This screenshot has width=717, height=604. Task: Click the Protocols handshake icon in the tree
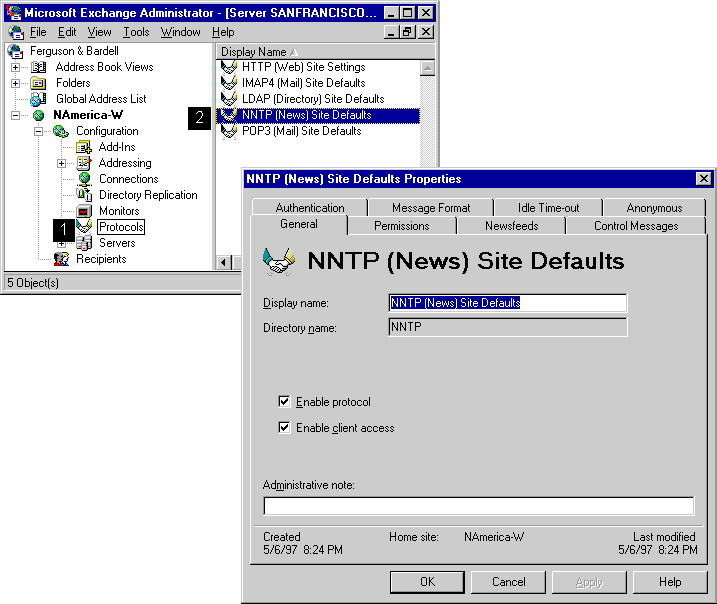84,226
